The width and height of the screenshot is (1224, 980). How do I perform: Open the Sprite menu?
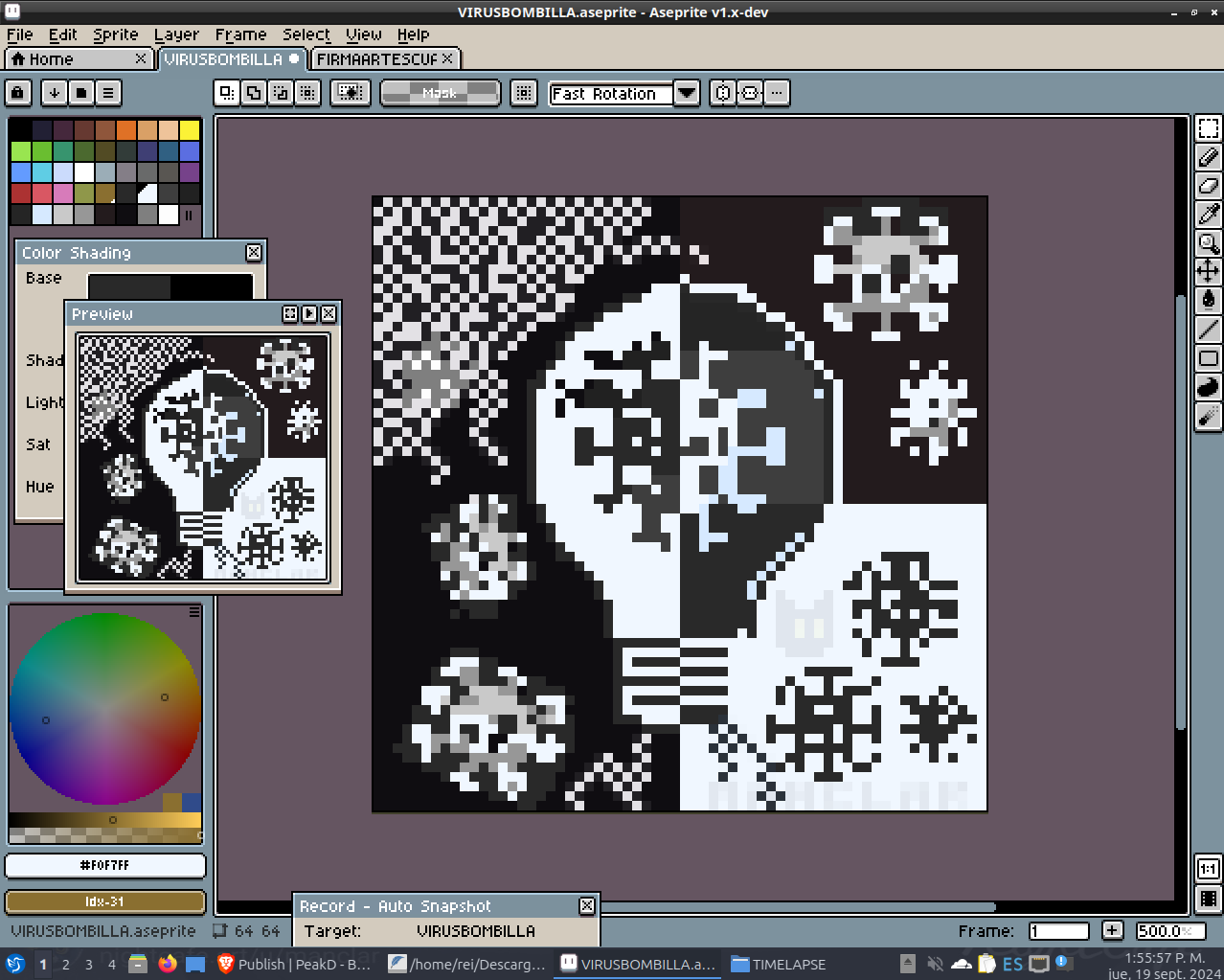coord(115,34)
